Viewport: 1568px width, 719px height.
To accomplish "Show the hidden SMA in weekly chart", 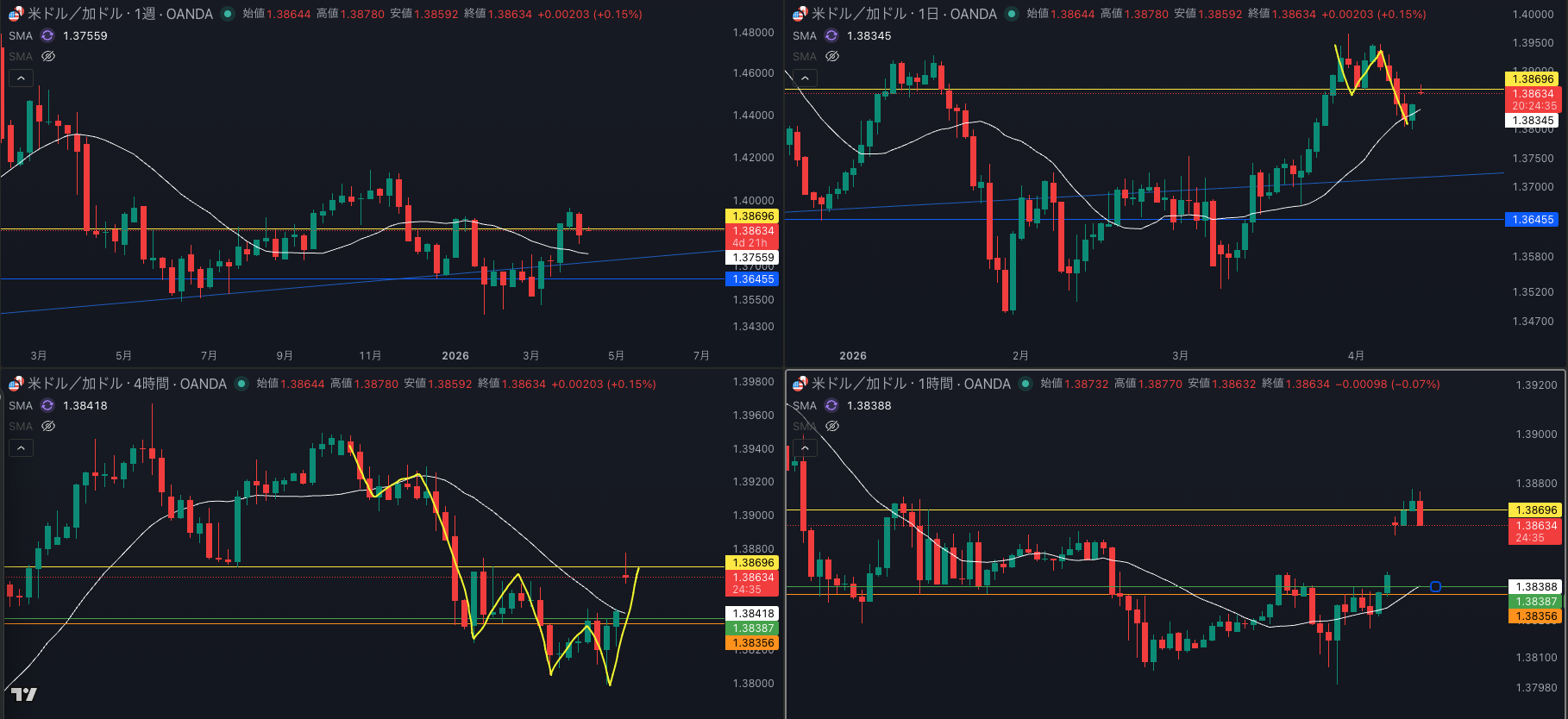I will (48, 56).
